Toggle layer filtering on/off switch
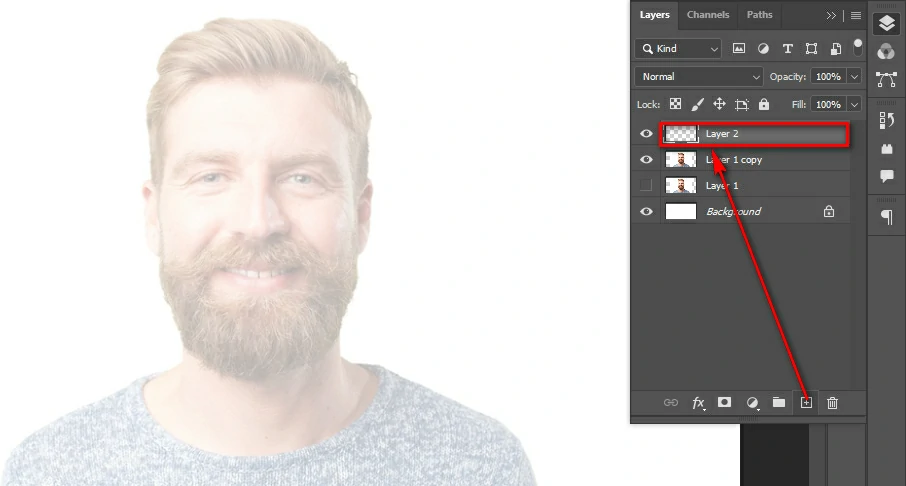The height and width of the screenshot is (486, 906). [x=858, y=46]
